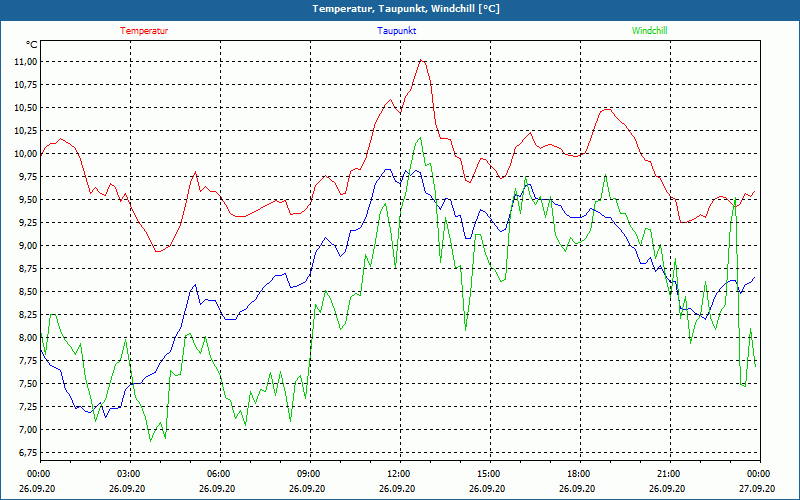Click the 7,00 y-axis value

tap(28, 429)
